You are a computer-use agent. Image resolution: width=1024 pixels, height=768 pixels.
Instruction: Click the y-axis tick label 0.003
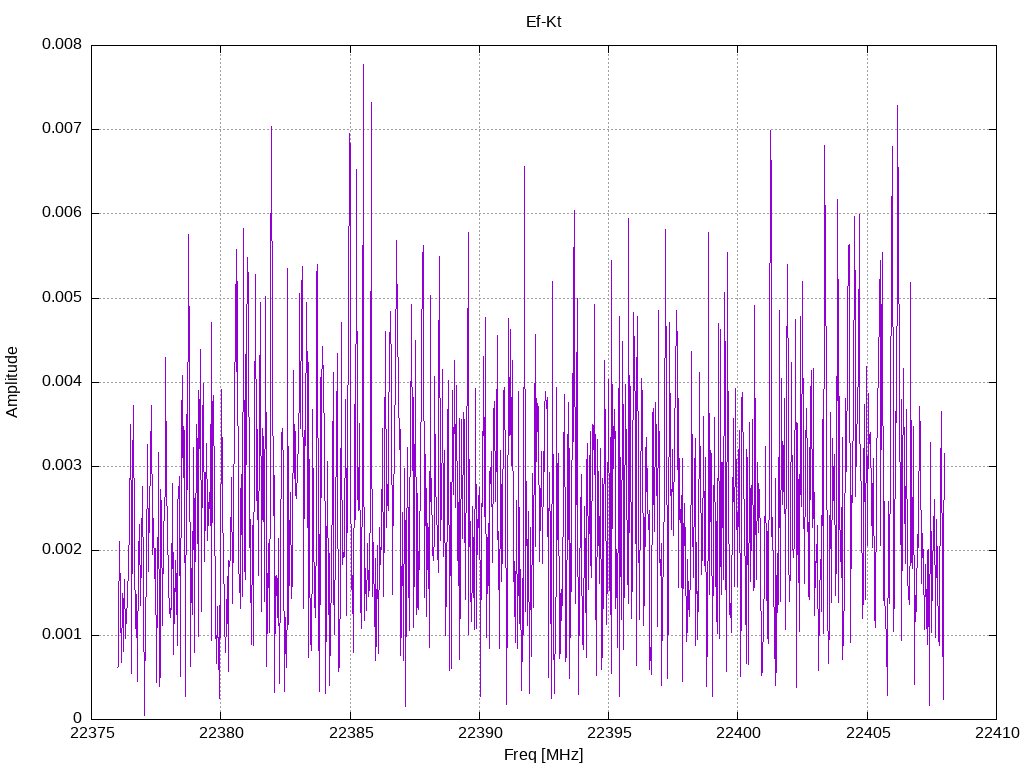click(x=62, y=466)
